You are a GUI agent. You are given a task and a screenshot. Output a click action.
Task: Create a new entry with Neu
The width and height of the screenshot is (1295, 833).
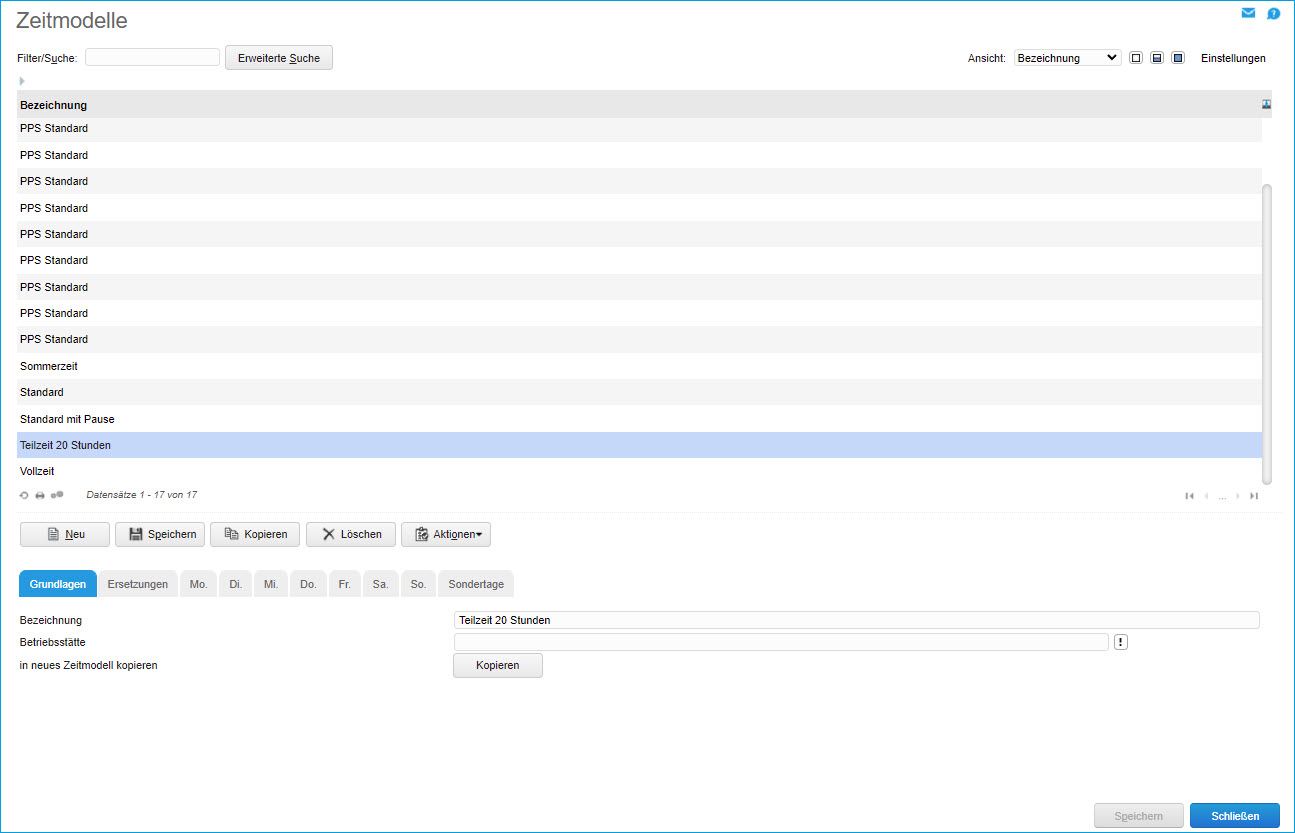65,535
